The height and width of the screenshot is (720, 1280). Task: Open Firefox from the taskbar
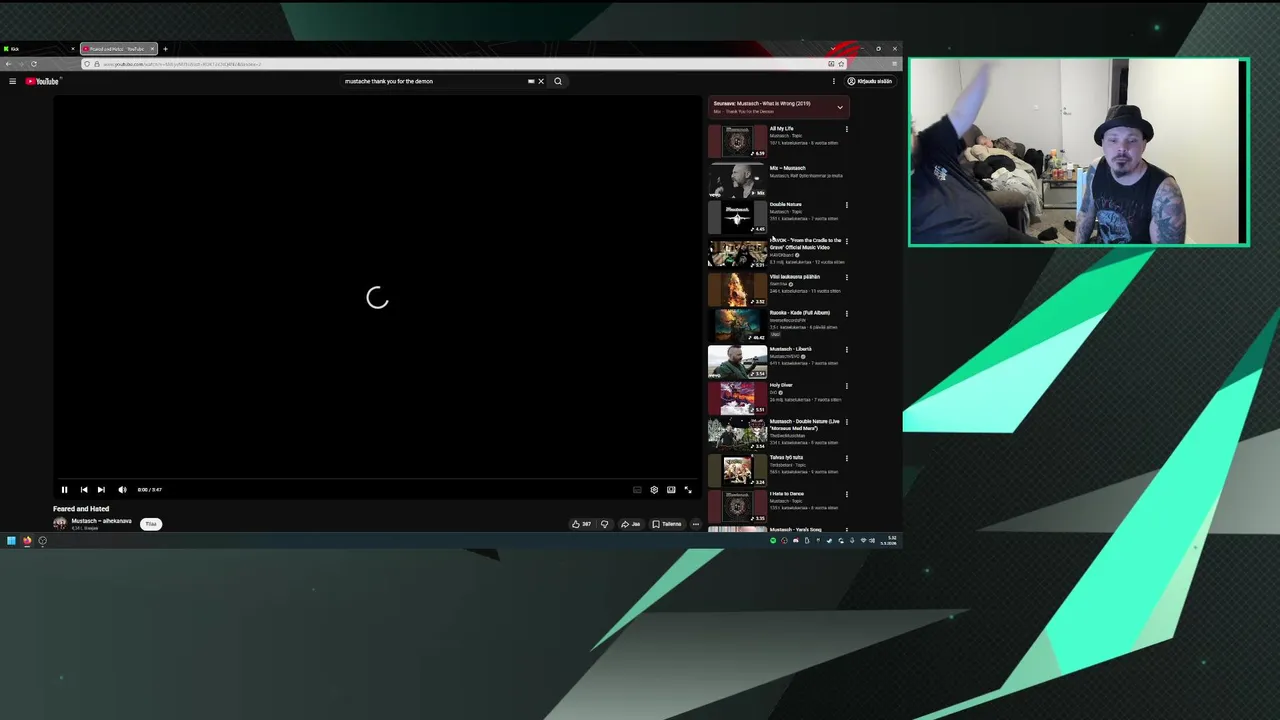coord(27,541)
